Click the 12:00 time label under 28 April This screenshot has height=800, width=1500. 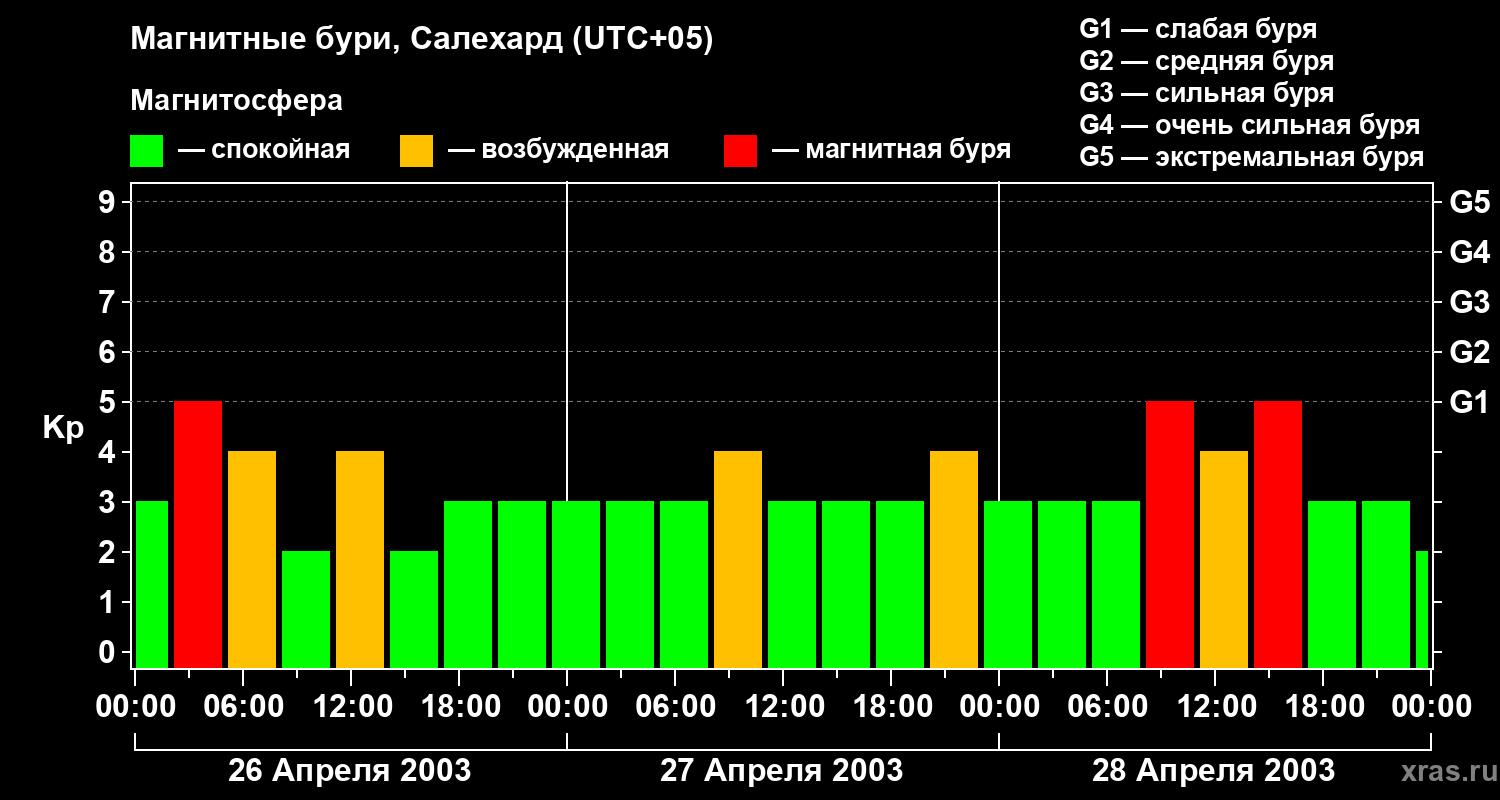coord(1216,706)
